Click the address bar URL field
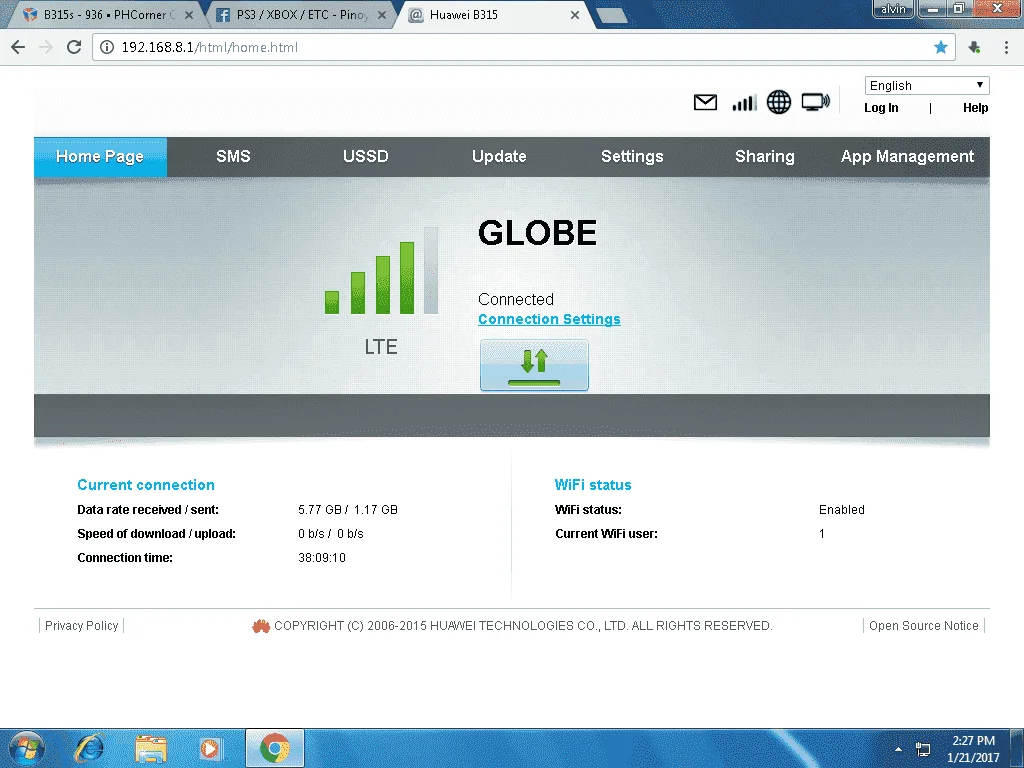 point(522,47)
